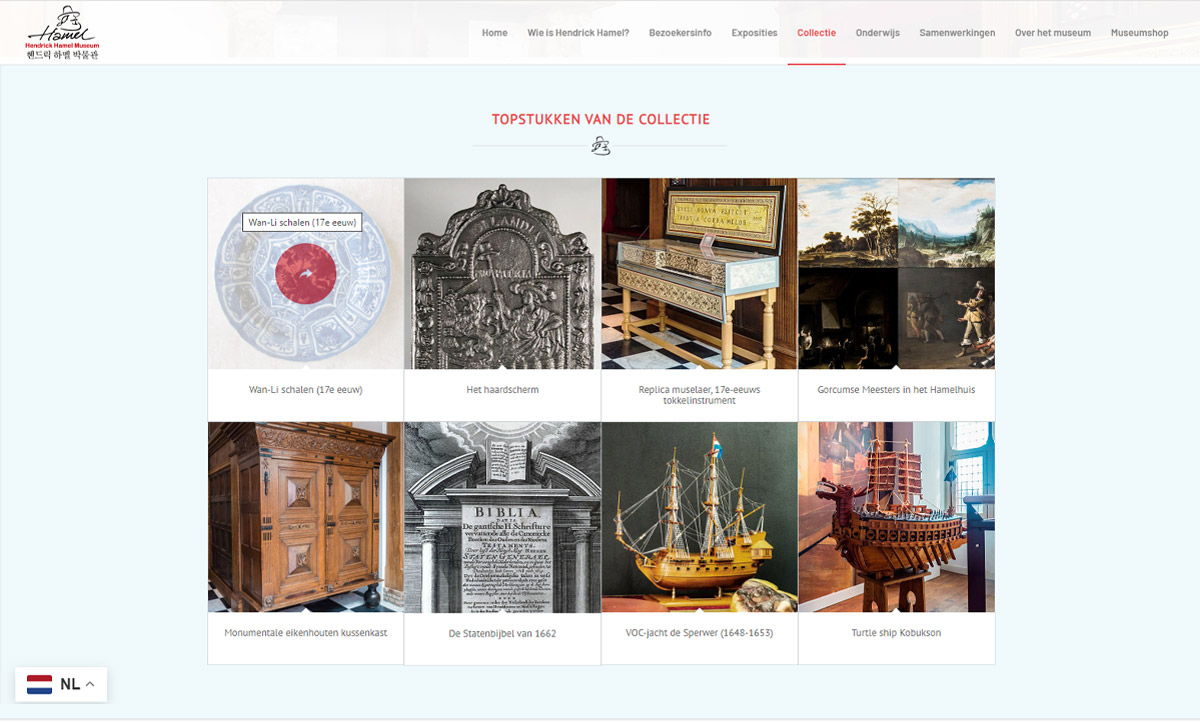Viewport: 1200px width, 722px height.
Task: Open the "Gorcumse Meesters in het Hamelhuis" thumbnail
Action: [896, 273]
